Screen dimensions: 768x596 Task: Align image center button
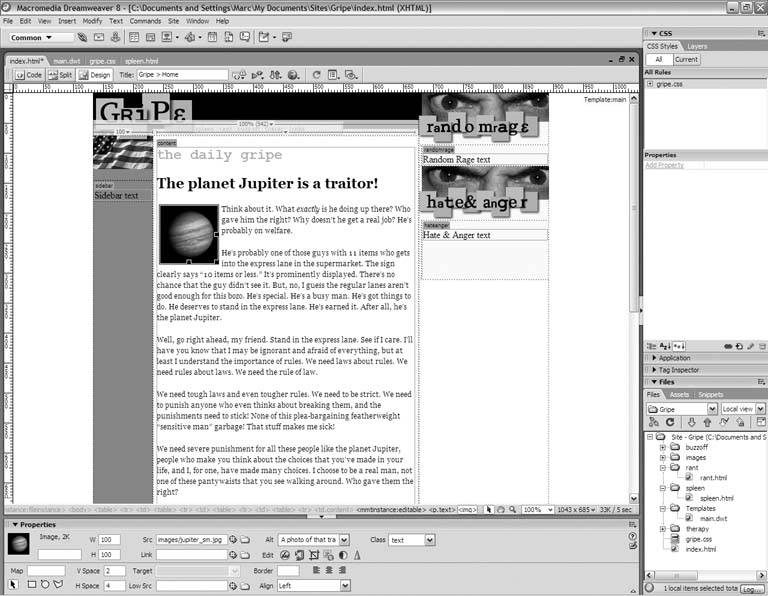[329, 570]
